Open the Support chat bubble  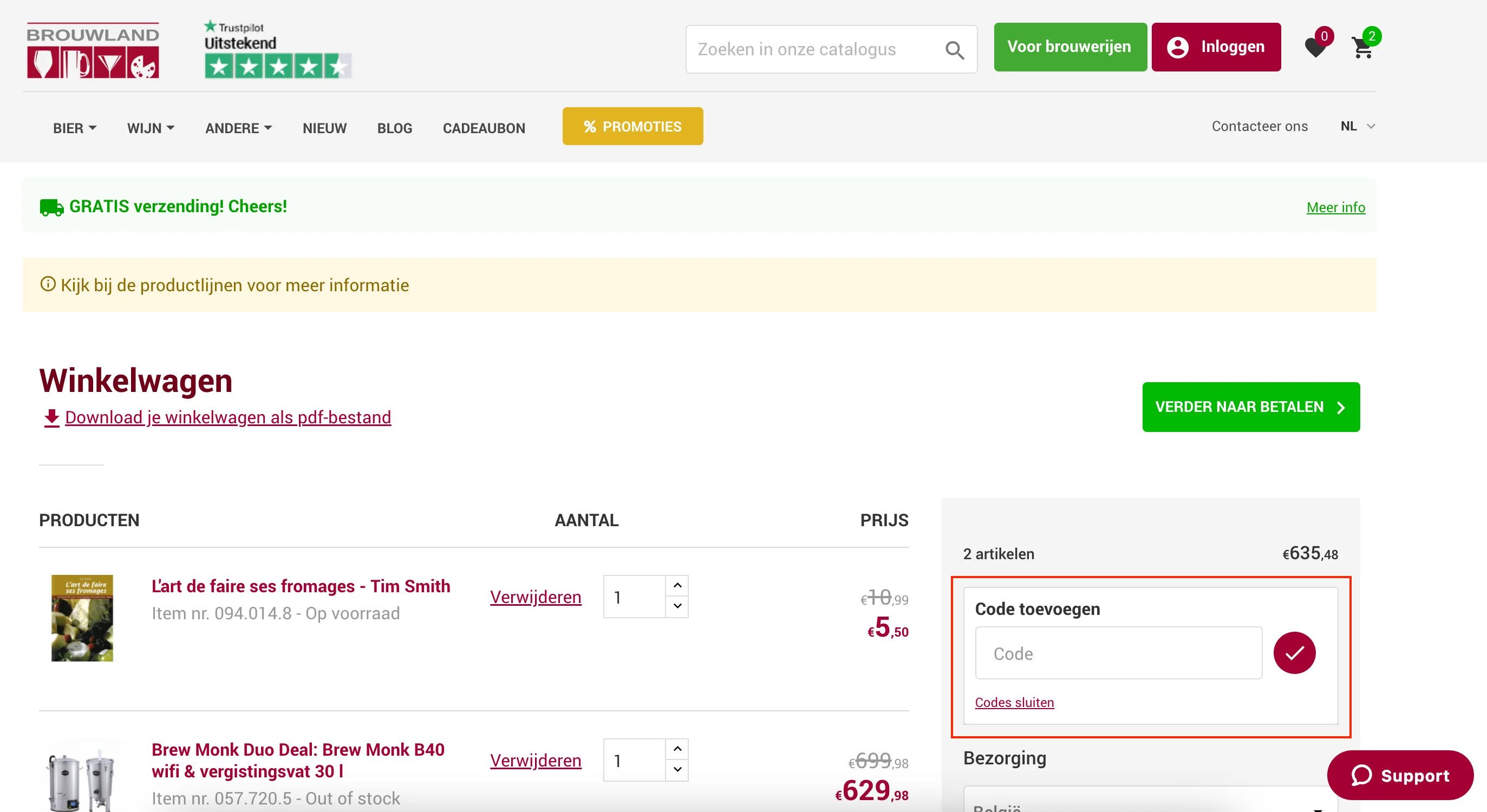[1400, 775]
